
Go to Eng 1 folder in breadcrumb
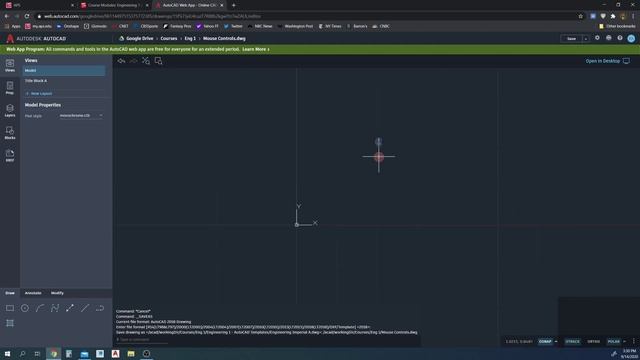coord(190,38)
